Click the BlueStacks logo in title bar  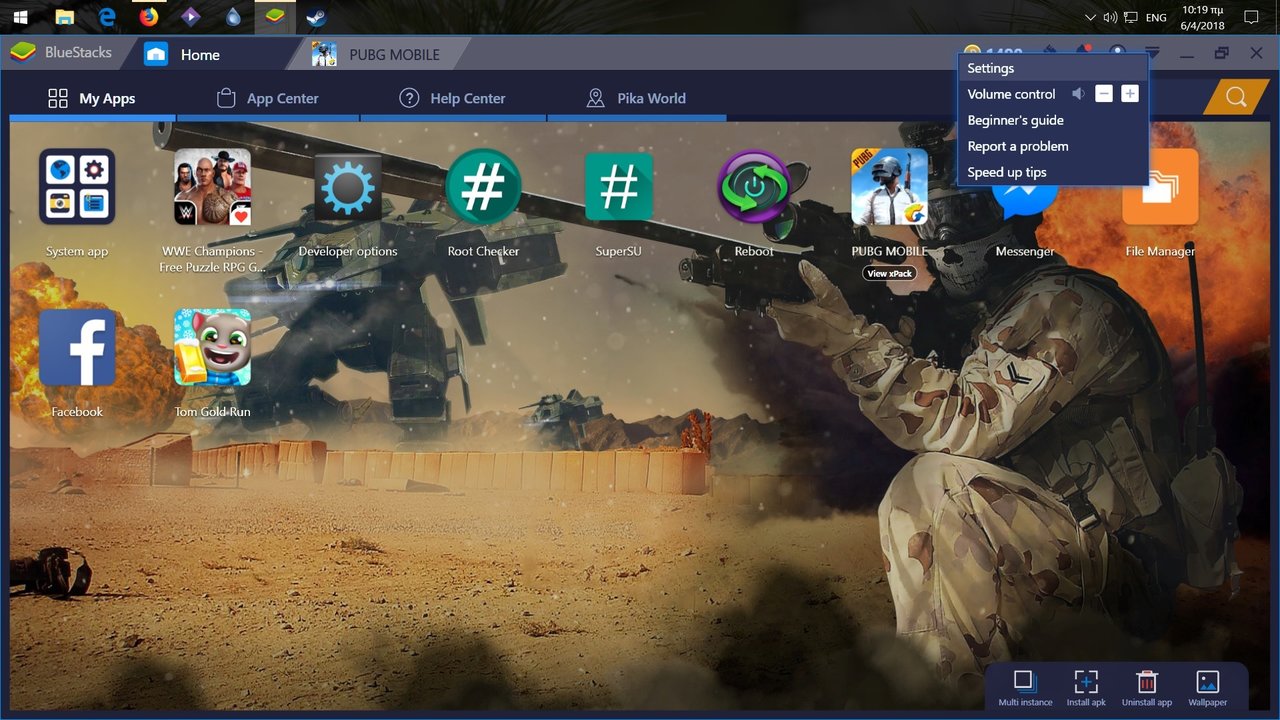23,53
